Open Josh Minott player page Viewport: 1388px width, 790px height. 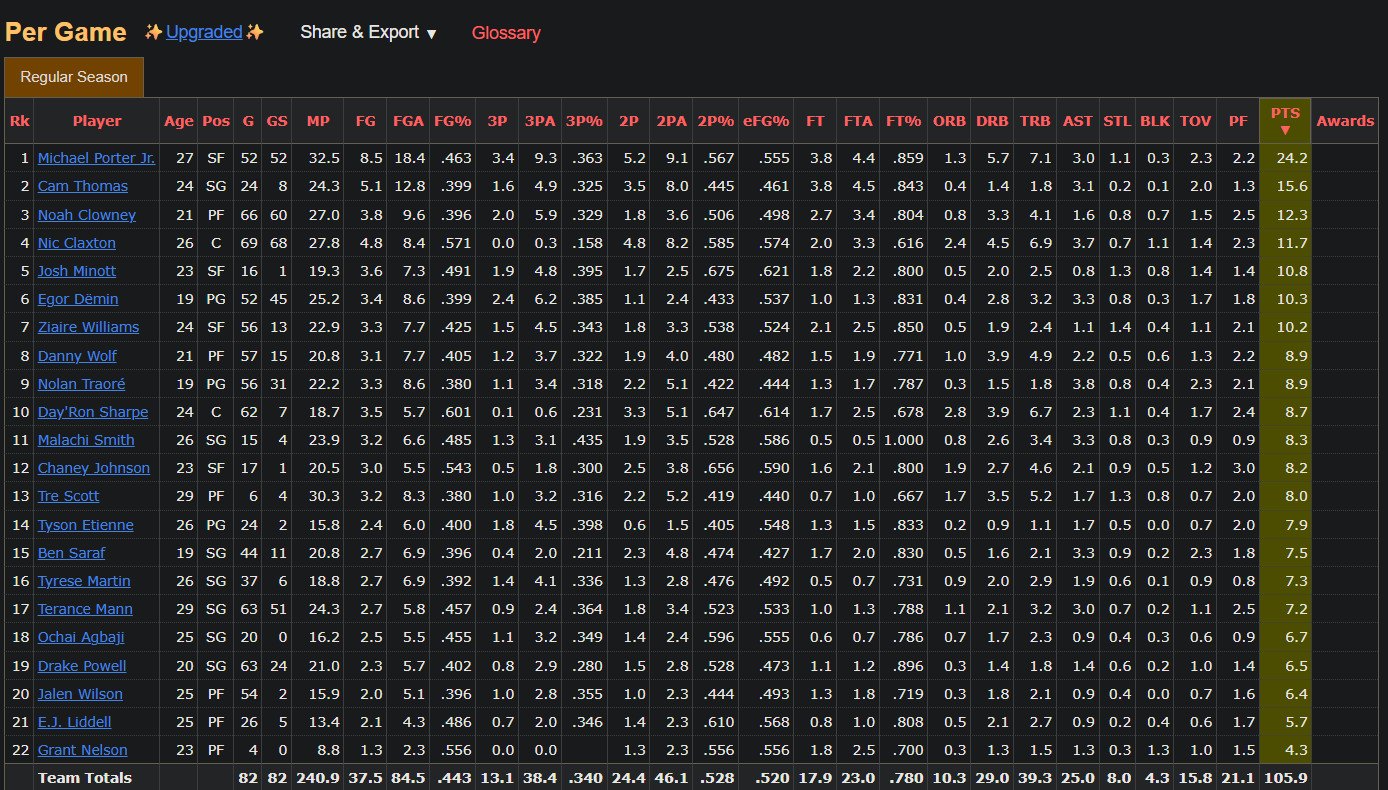tap(77, 271)
